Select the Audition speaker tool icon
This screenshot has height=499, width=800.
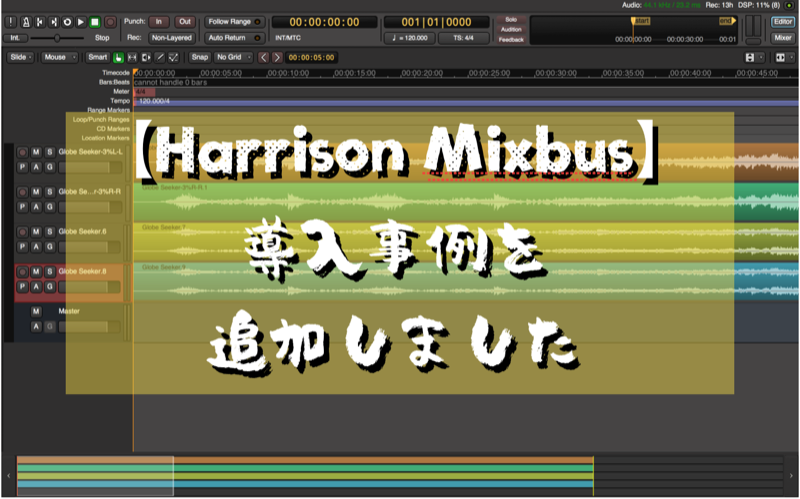(146, 57)
